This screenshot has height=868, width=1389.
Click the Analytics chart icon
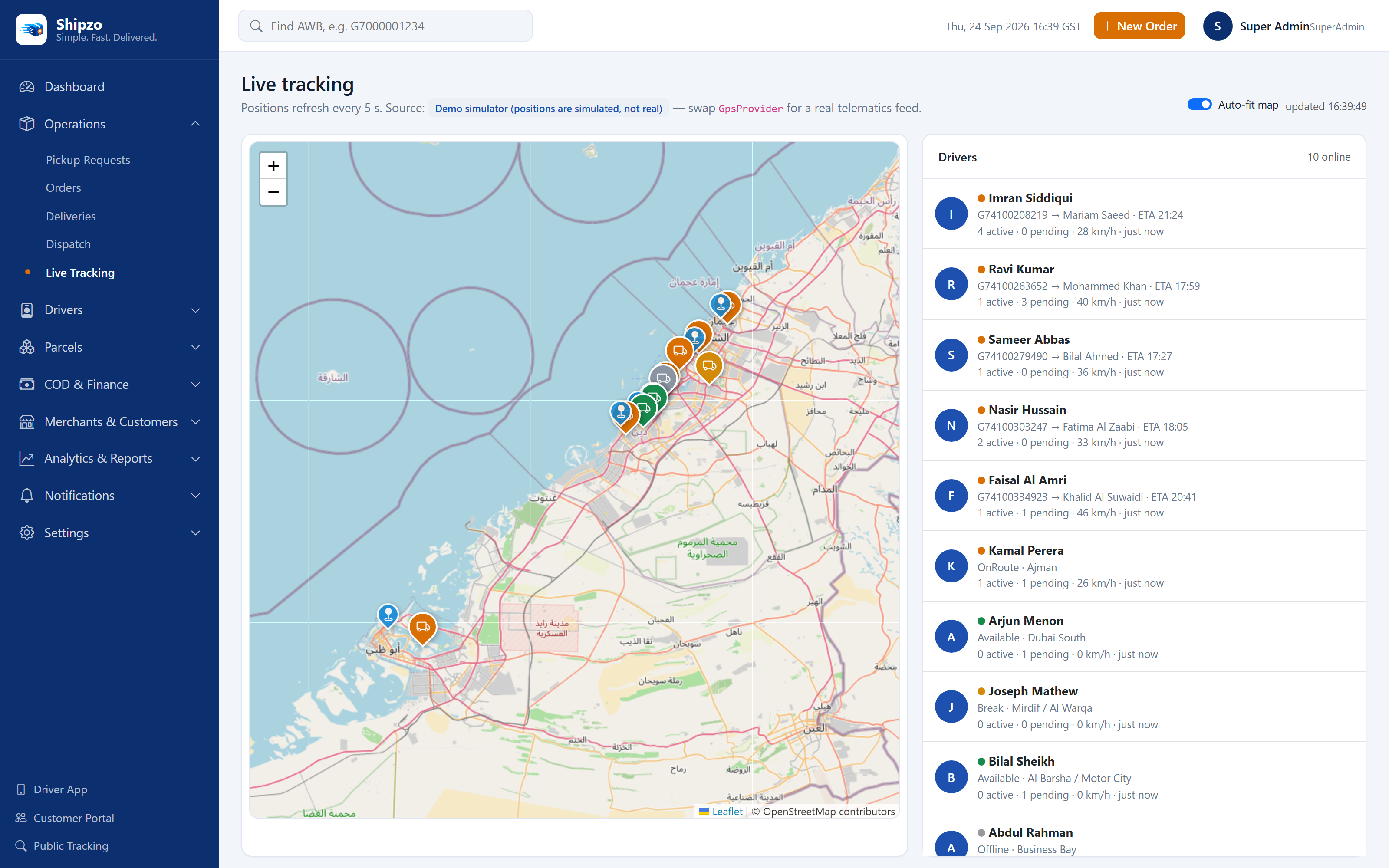coord(26,459)
